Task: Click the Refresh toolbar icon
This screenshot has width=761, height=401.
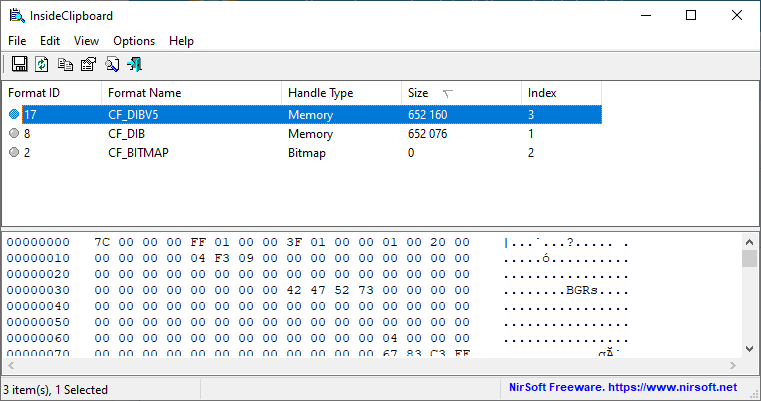Action: [x=42, y=65]
